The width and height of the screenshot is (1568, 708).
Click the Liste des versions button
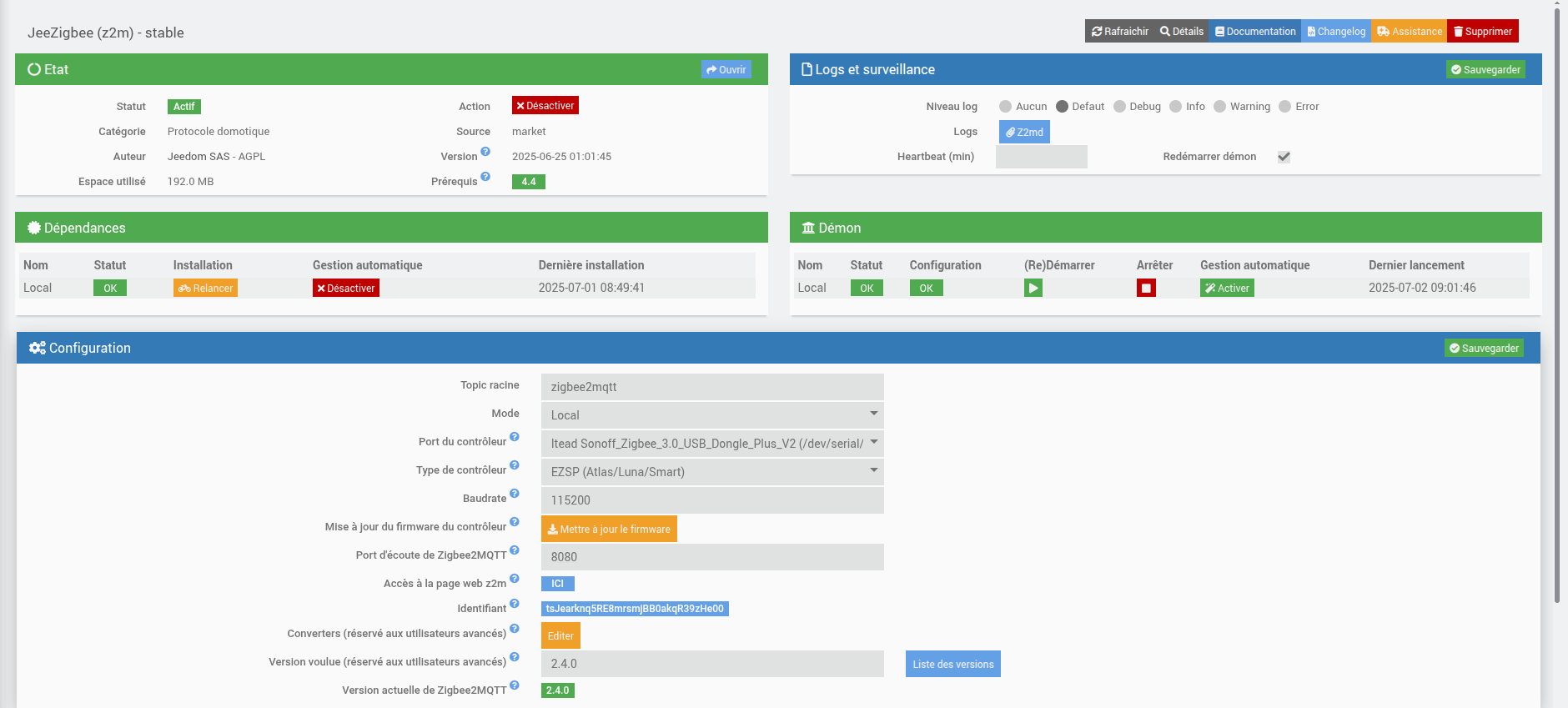coord(952,664)
